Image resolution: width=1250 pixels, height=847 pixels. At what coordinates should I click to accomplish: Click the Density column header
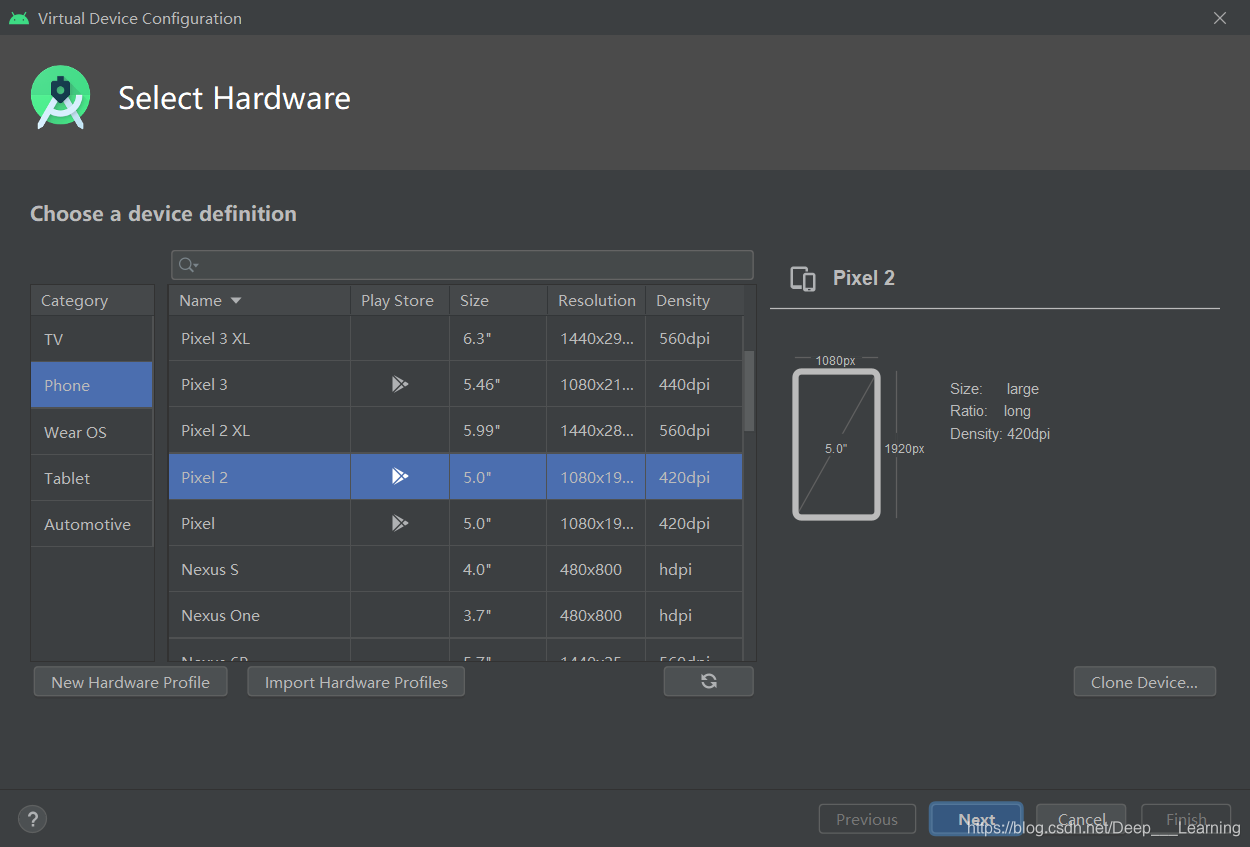click(694, 300)
